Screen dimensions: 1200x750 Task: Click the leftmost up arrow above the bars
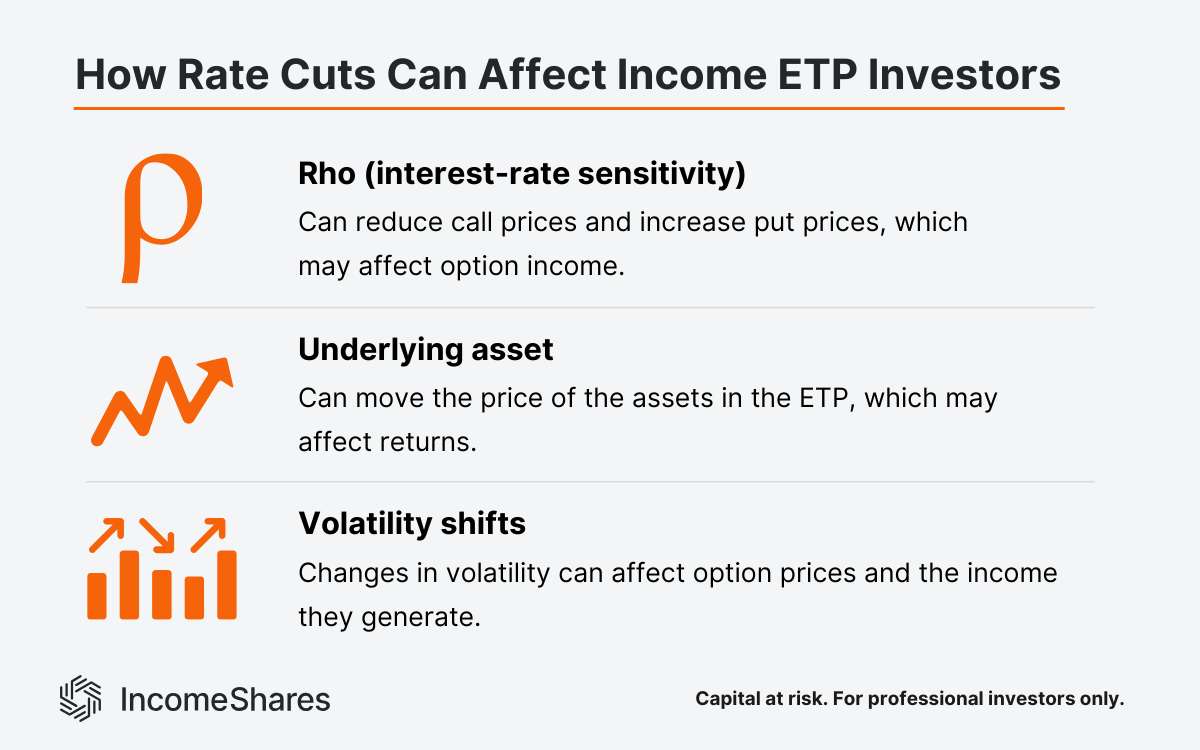click(104, 535)
